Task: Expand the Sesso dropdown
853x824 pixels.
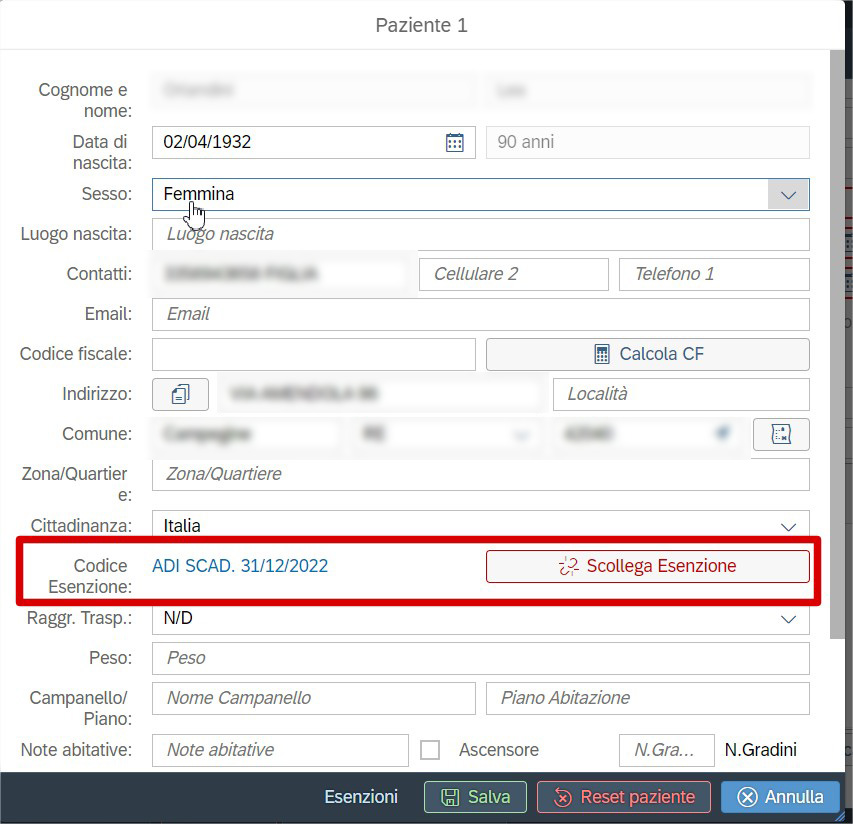Action: point(788,194)
